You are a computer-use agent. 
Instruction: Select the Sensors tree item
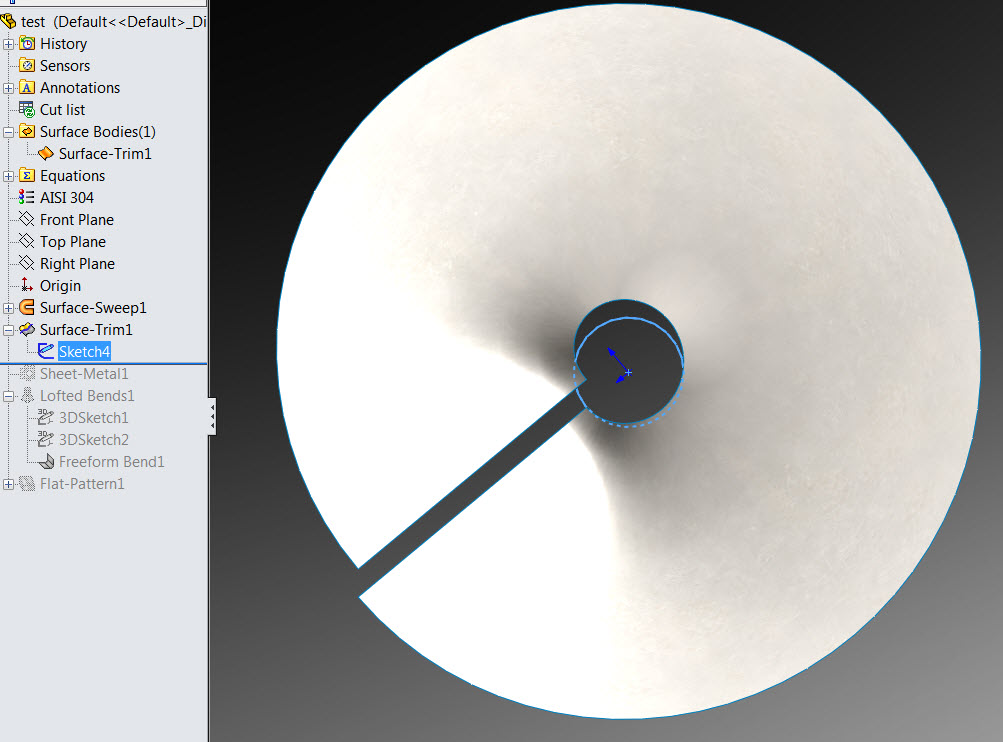click(x=65, y=65)
